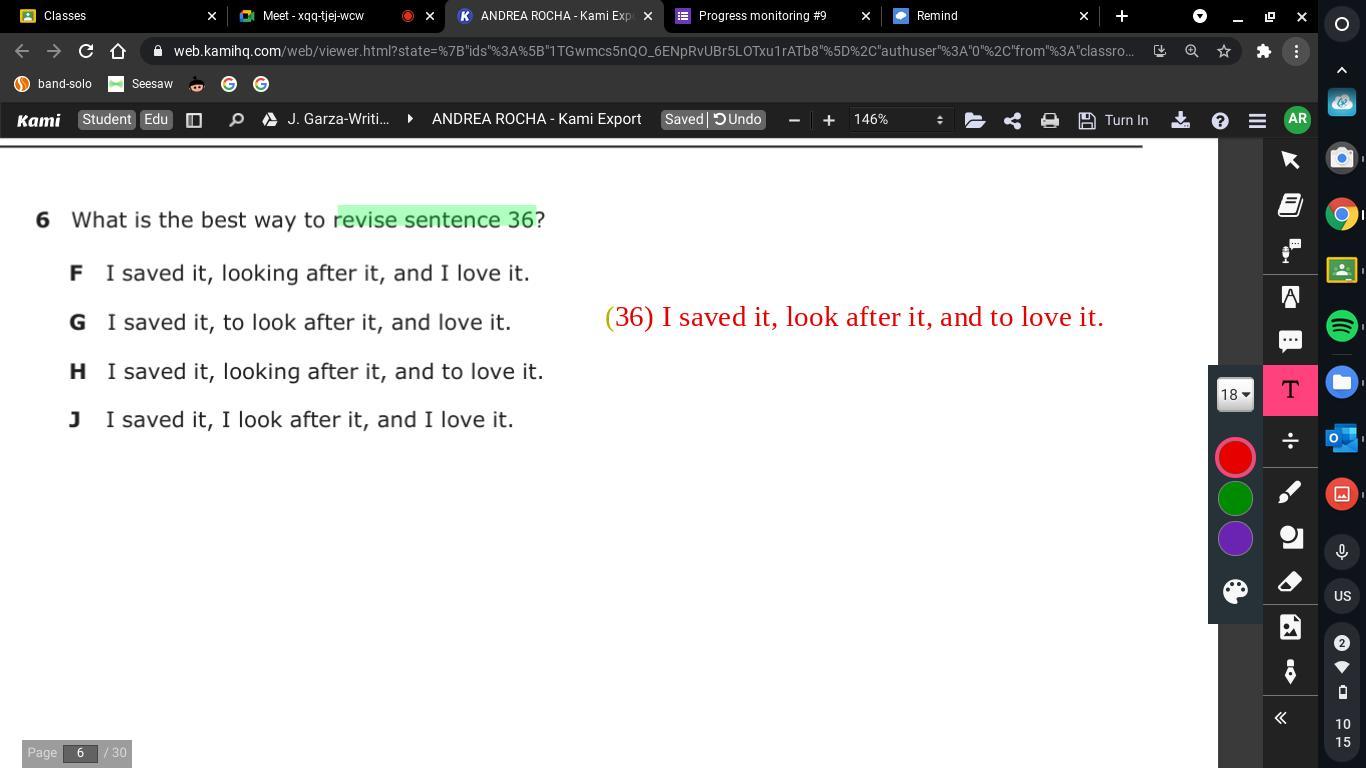Toggle the sidebar panel in Kami
The width and height of the screenshot is (1366, 768).
pos(194,120)
